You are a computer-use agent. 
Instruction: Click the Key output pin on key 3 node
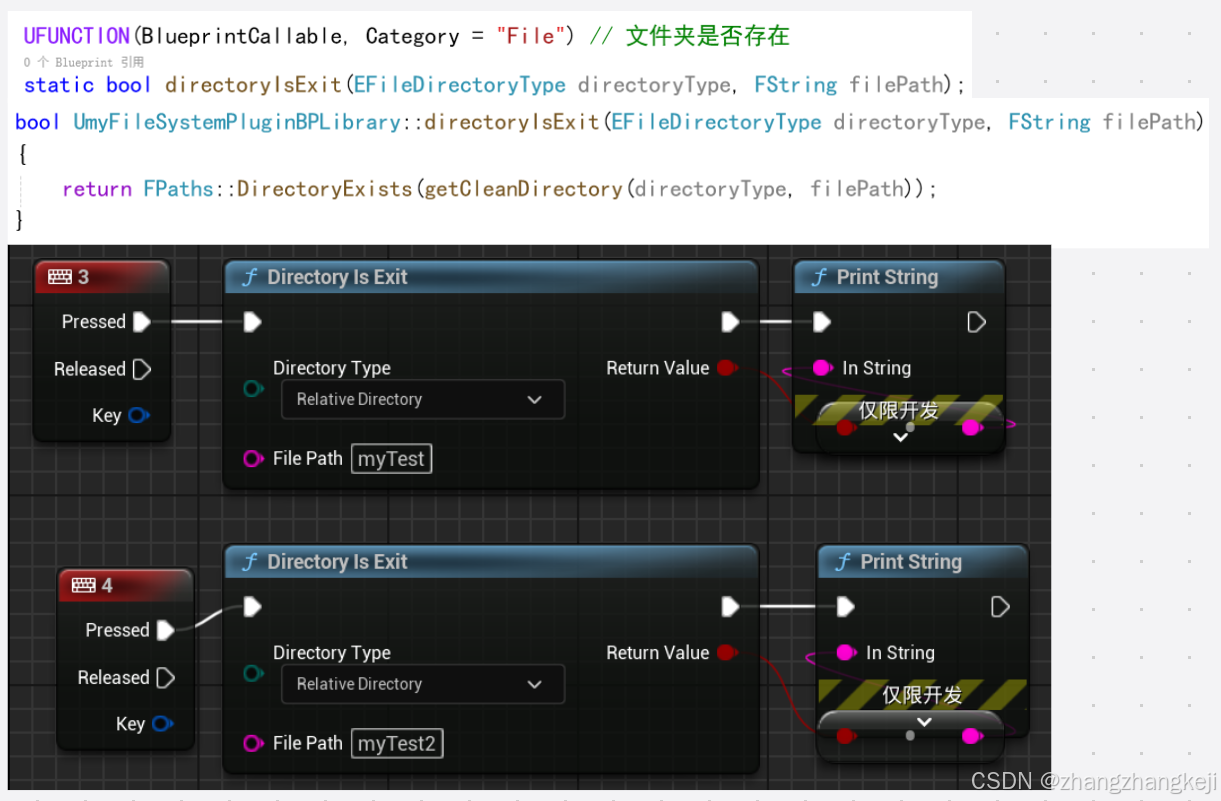pyautogui.click(x=139, y=415)
